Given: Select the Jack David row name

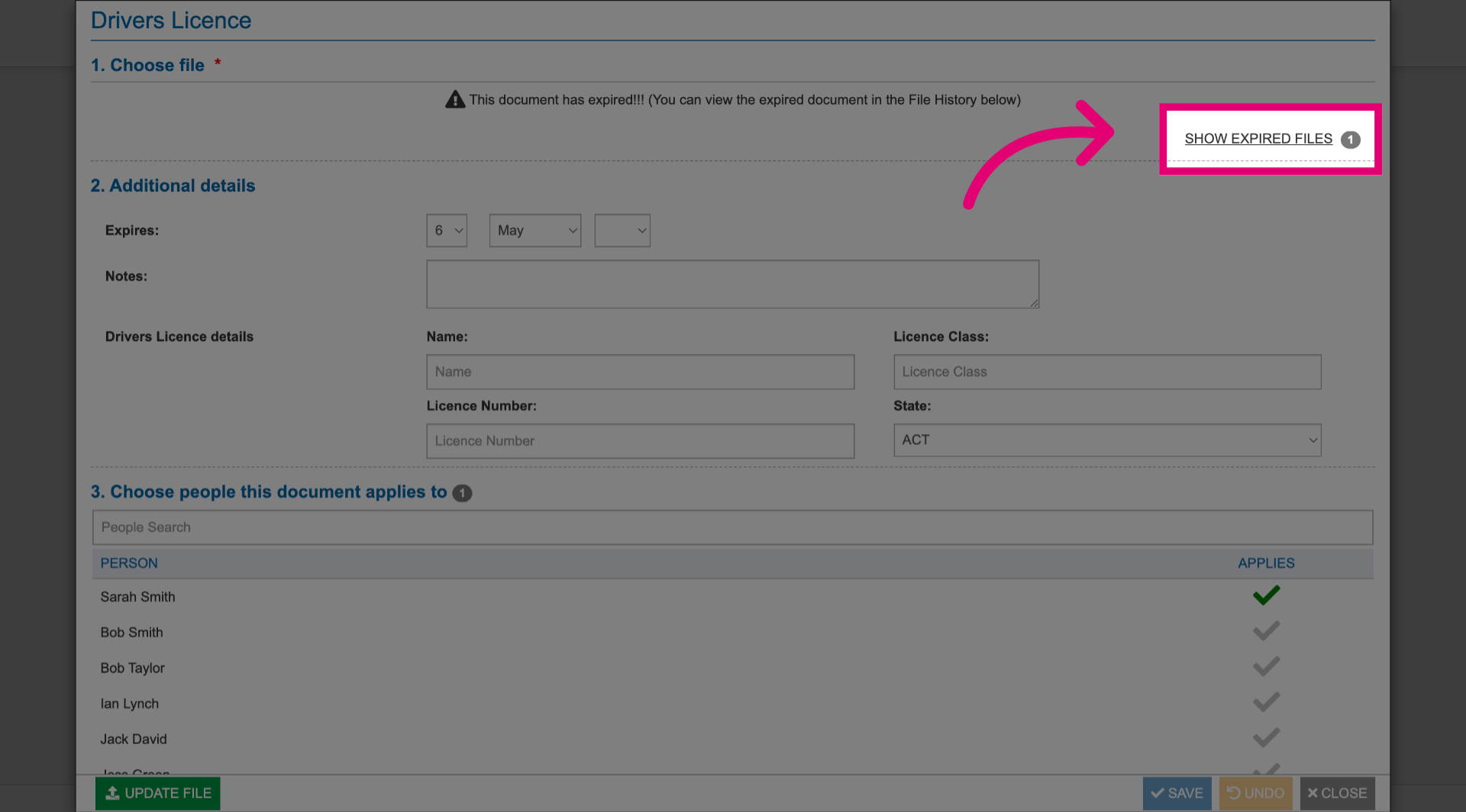Looking at the screenshot, I should tap(133, 739).
